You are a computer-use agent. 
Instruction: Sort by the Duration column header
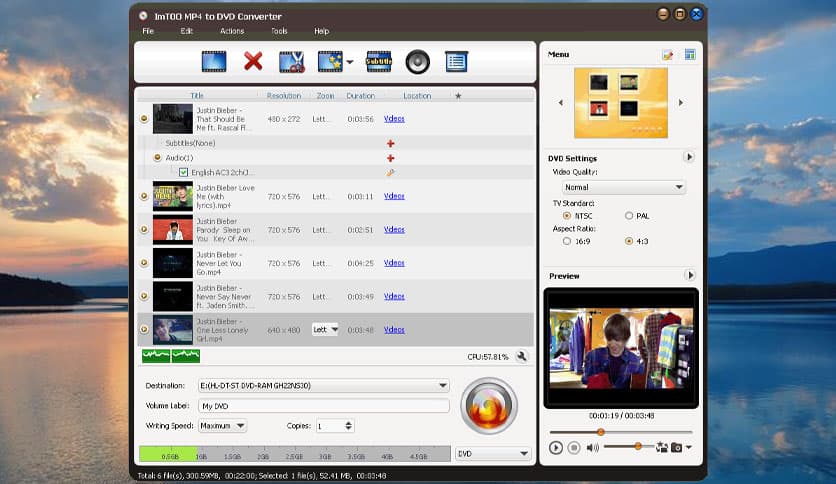point(360,96)
